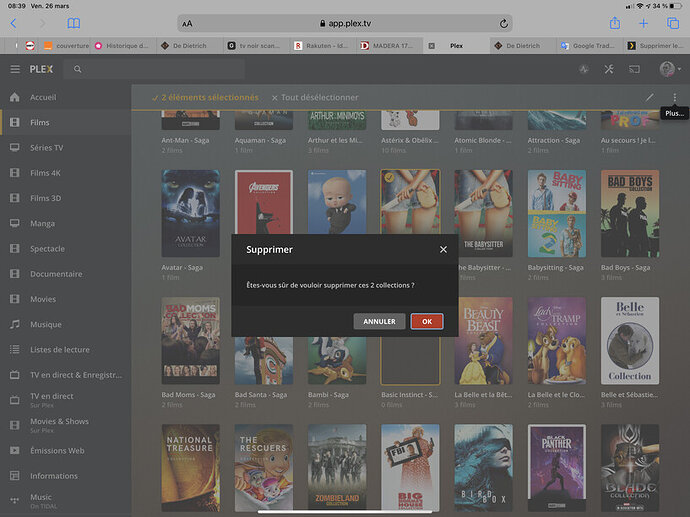The height and width of the screenshot is (517, 690).
Task: Open Safari share sheet icon
Action: (x=615, y=23)
